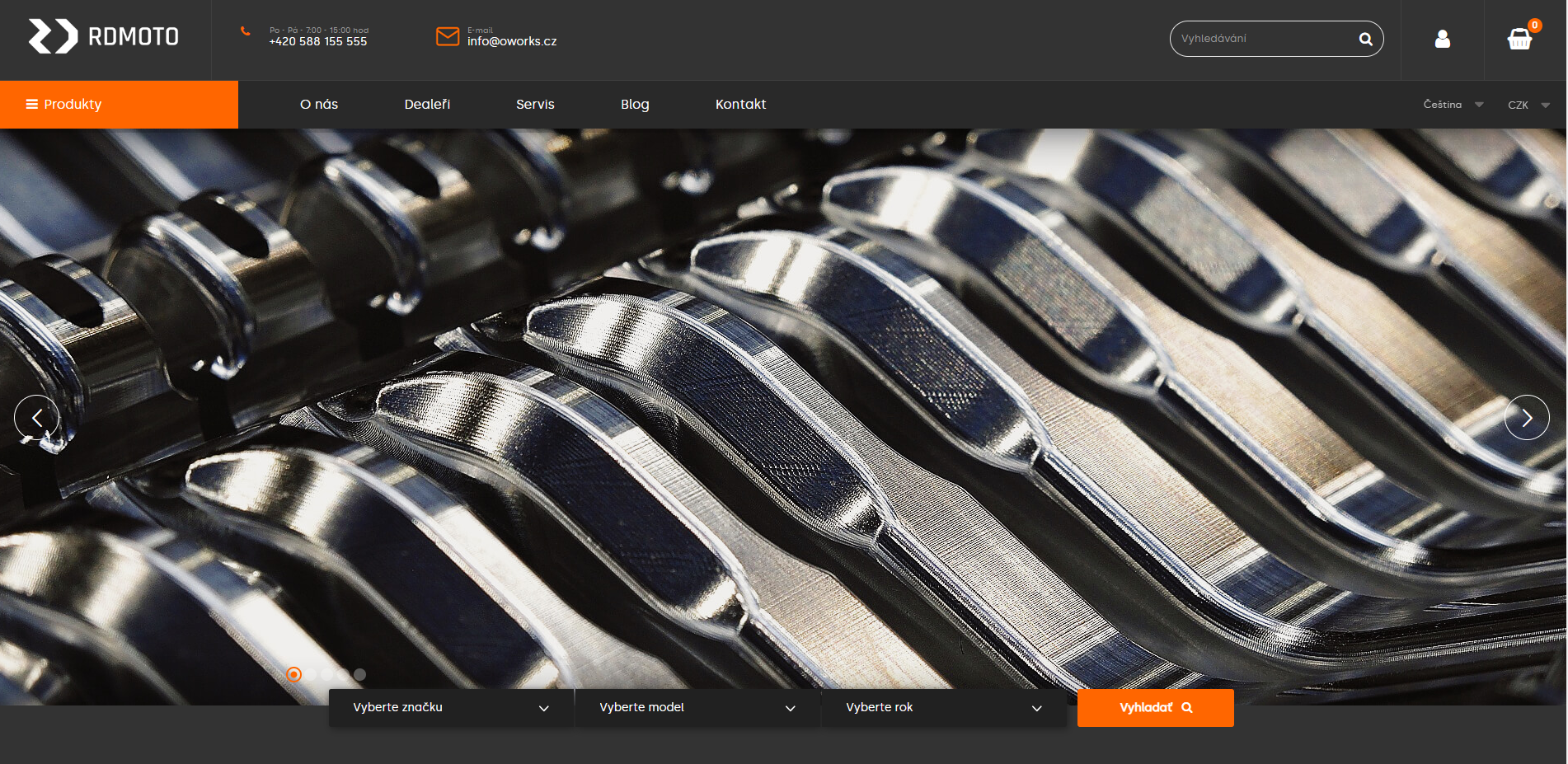Open the shopping basket icon

point(1519,39)
